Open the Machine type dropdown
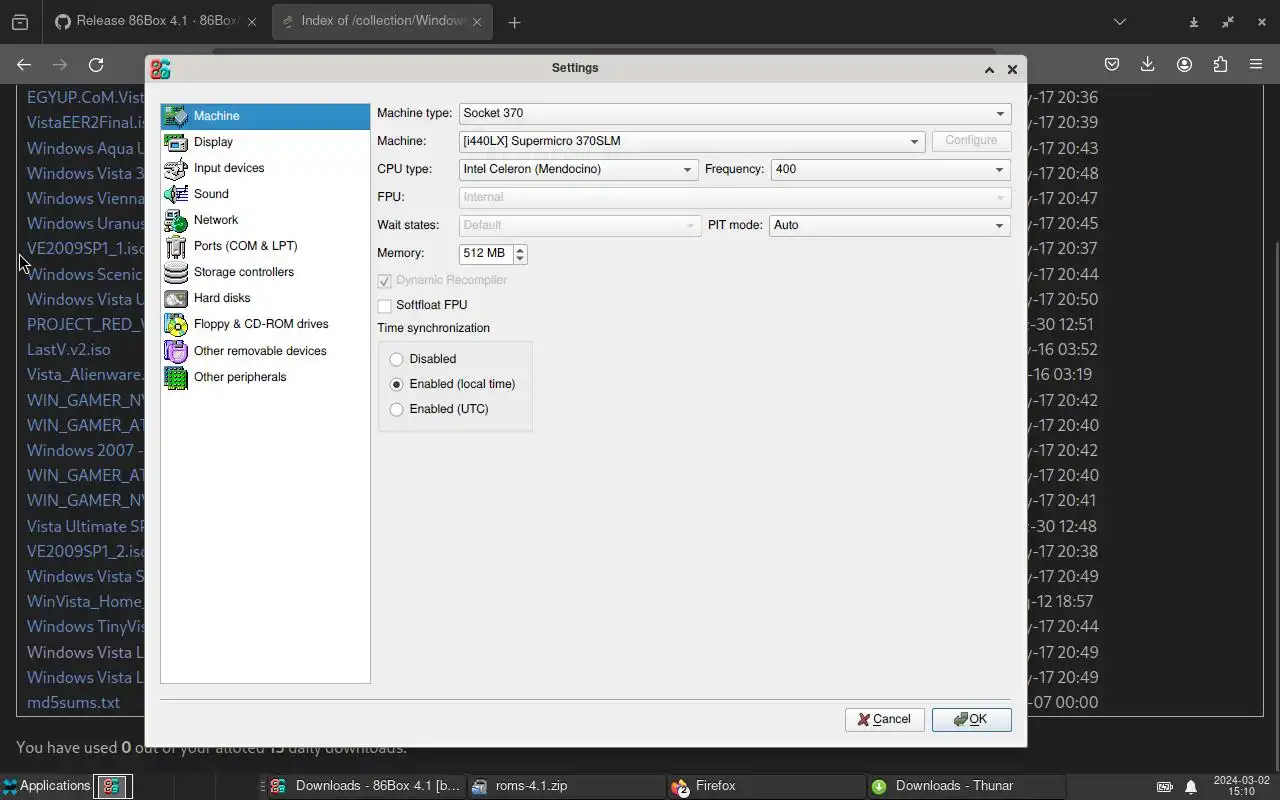Screen dimensions: 1280x800 tap(735, 113)
